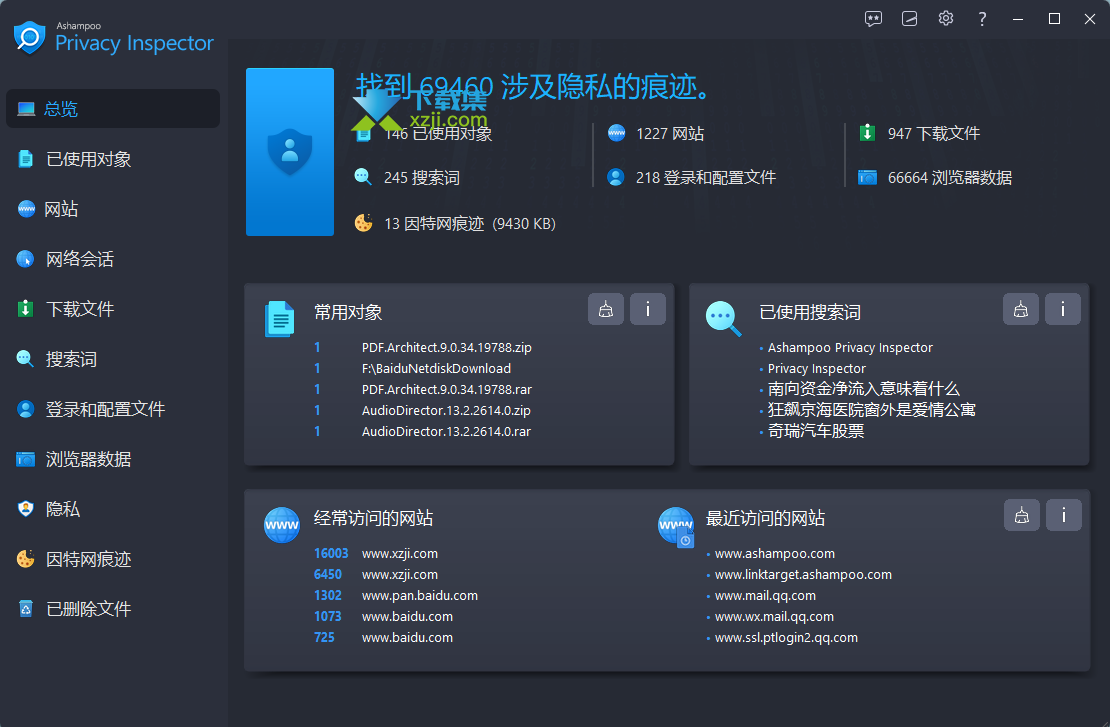Click the skin/theme switch icon in title bar
Viewport: 1110px width, 727px height.
point(910,19)
